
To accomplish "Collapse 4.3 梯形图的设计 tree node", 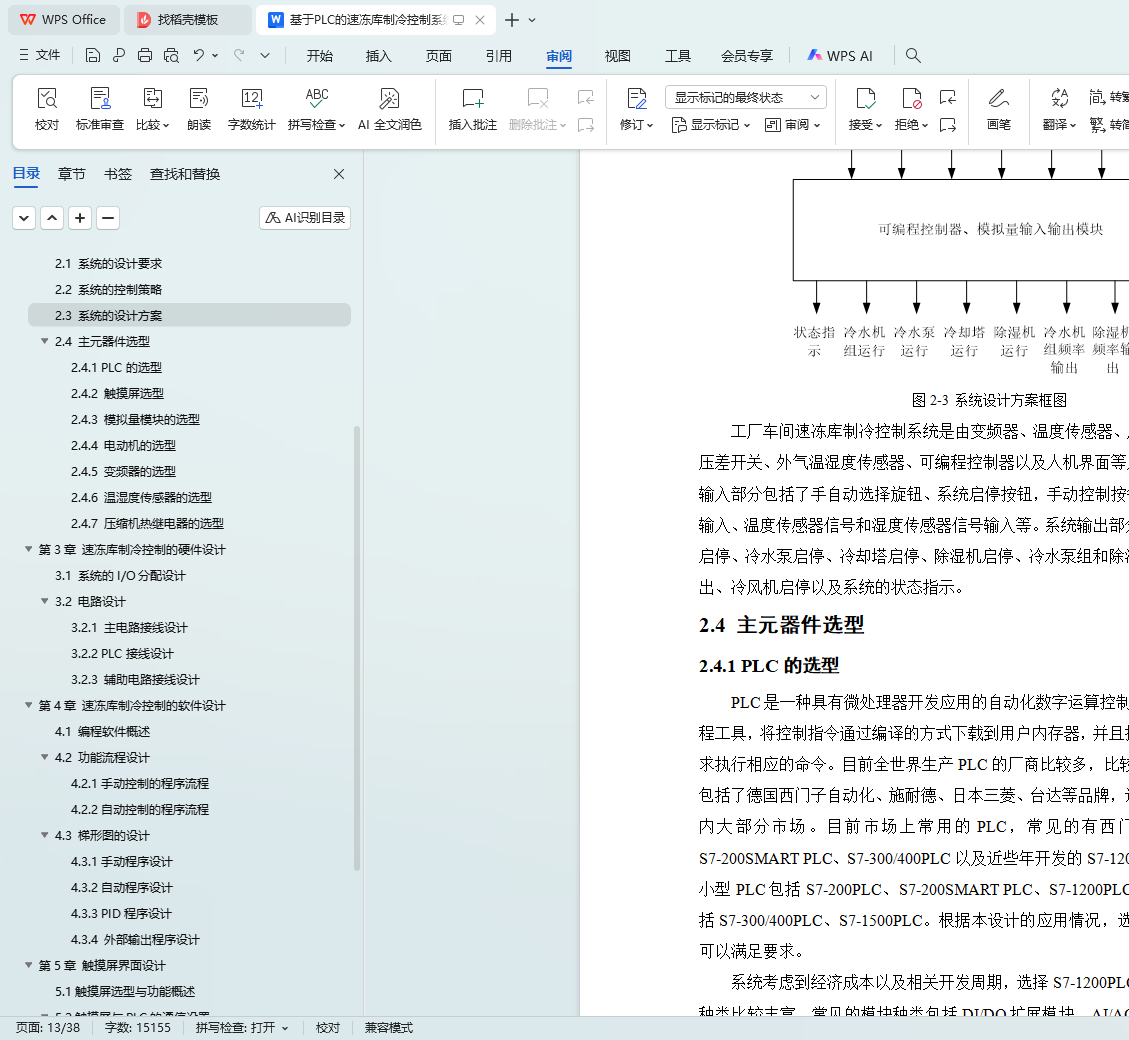I will coord(45,835).
